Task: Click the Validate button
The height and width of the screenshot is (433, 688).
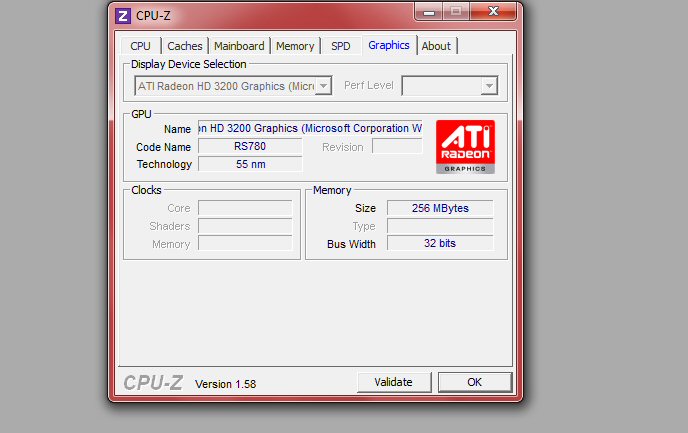Action: click(394, 383)
